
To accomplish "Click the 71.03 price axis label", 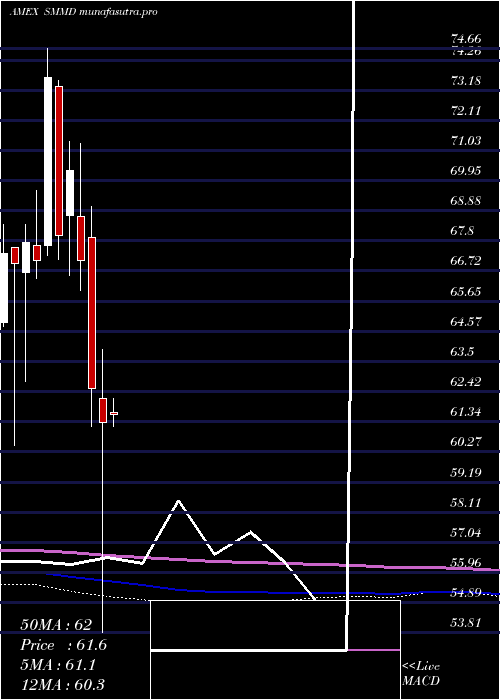I will [467, 141].
